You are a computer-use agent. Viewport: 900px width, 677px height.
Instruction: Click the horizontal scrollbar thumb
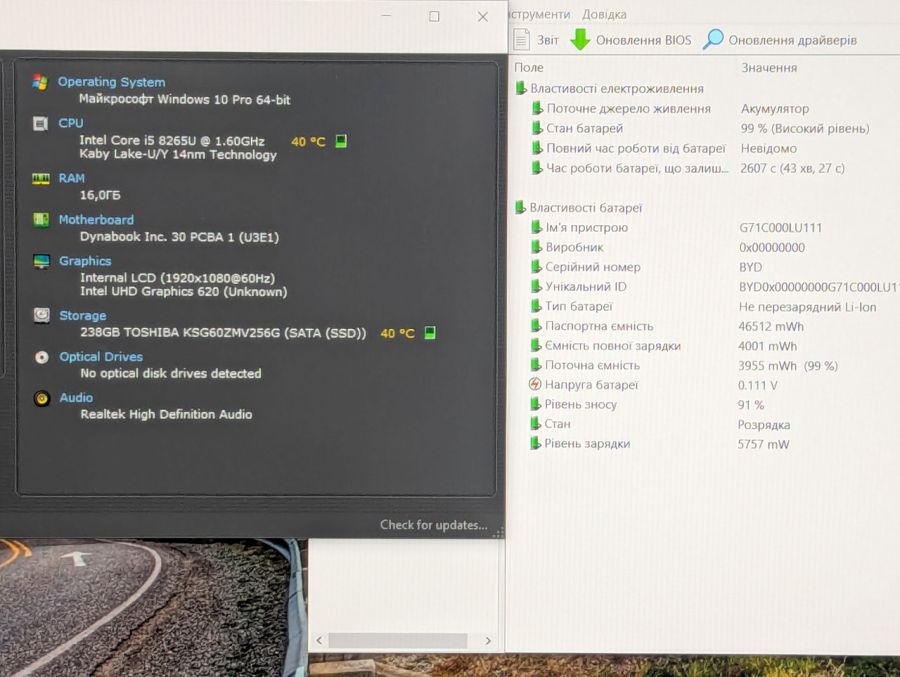tap(398, 641)
